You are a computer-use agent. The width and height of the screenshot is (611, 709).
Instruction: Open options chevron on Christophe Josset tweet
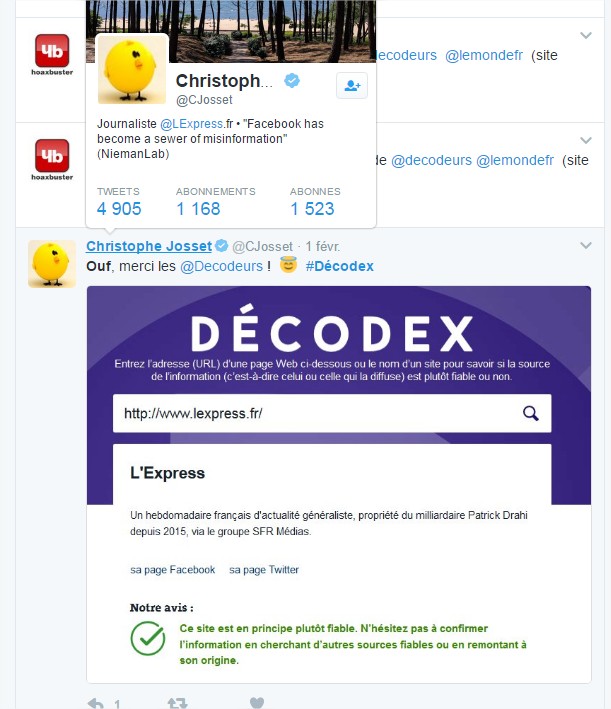[x=586, y=246]
